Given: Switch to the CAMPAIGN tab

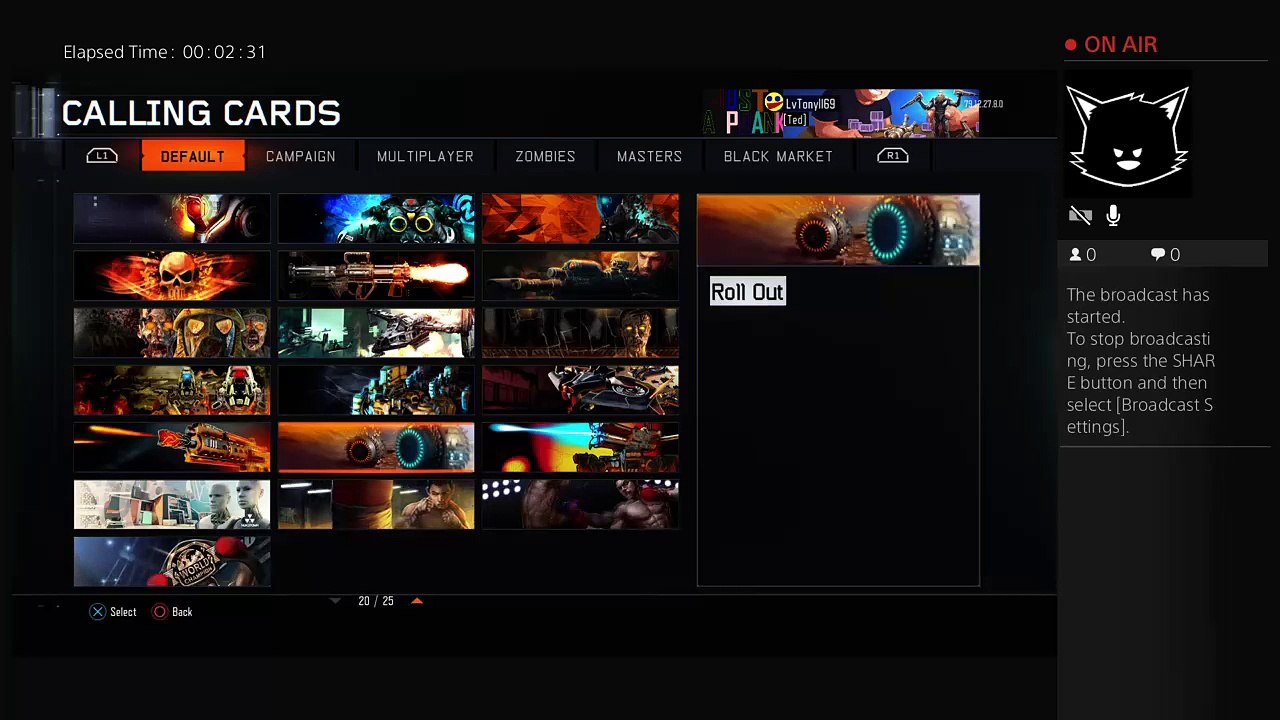Looking at the screenshot, I should point(301,156).
